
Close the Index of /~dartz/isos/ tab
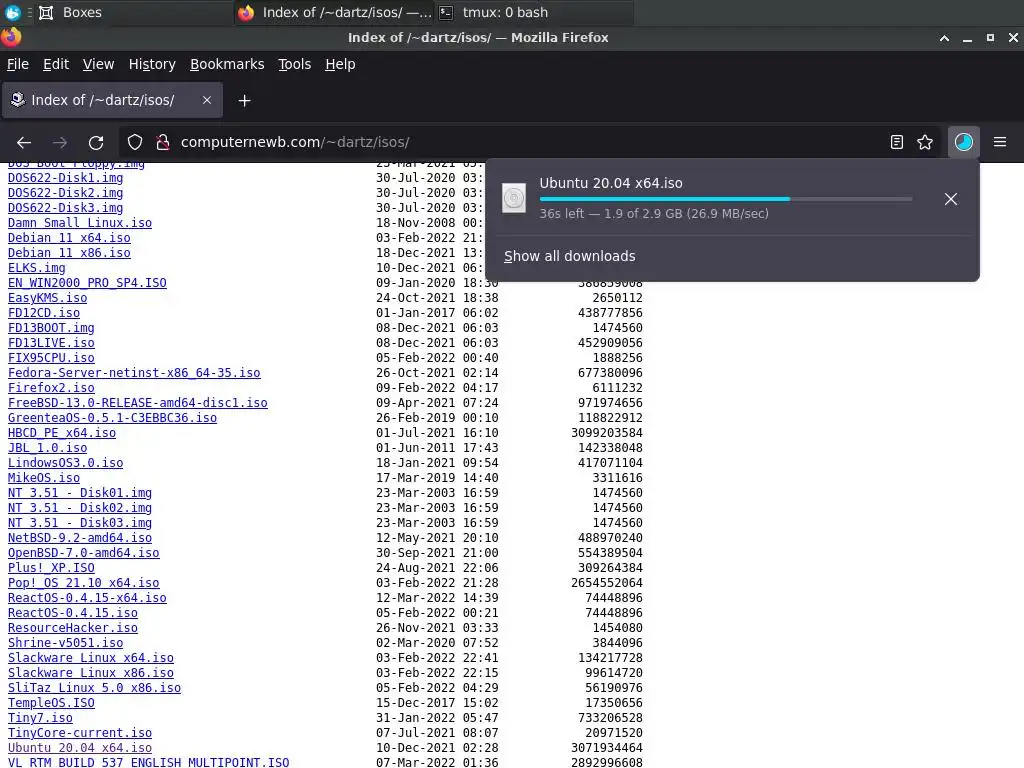click(x=207, y=100)
